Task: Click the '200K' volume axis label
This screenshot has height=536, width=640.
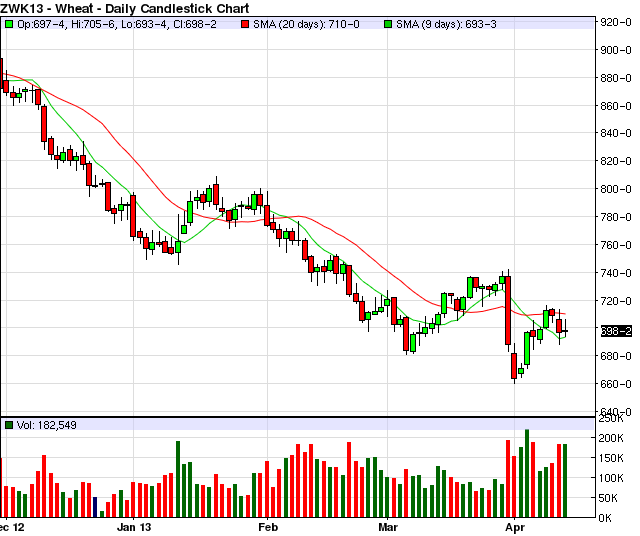Action: [611, 438]
